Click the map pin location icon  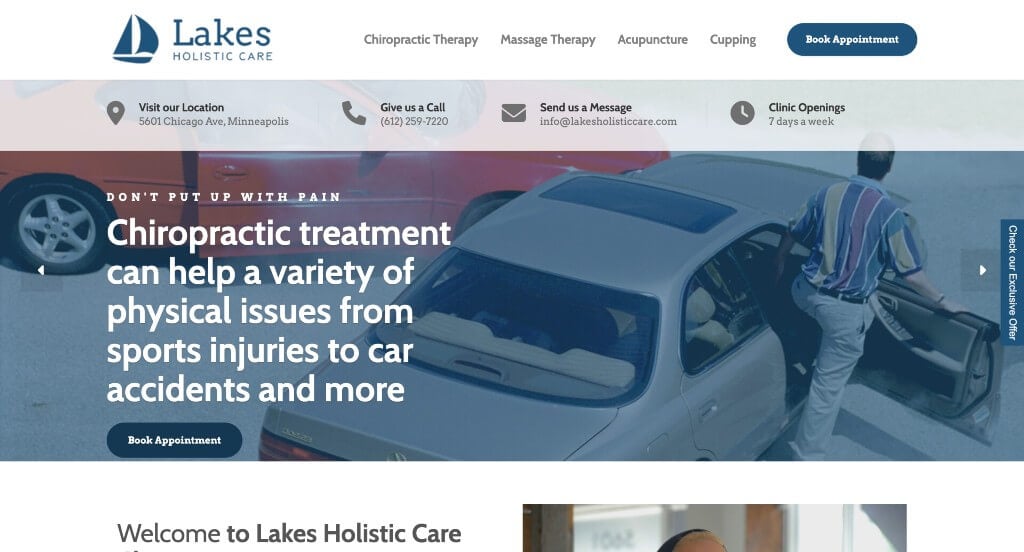(116, 113)
